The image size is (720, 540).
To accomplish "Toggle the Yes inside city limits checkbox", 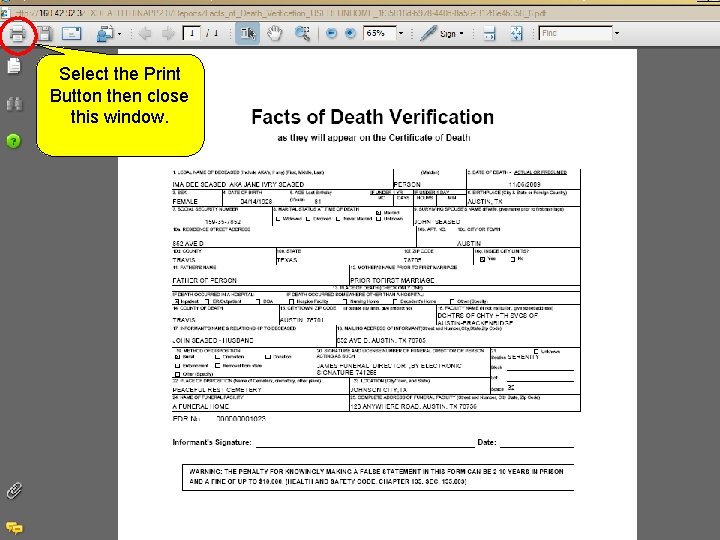I will tap(482, 259).
